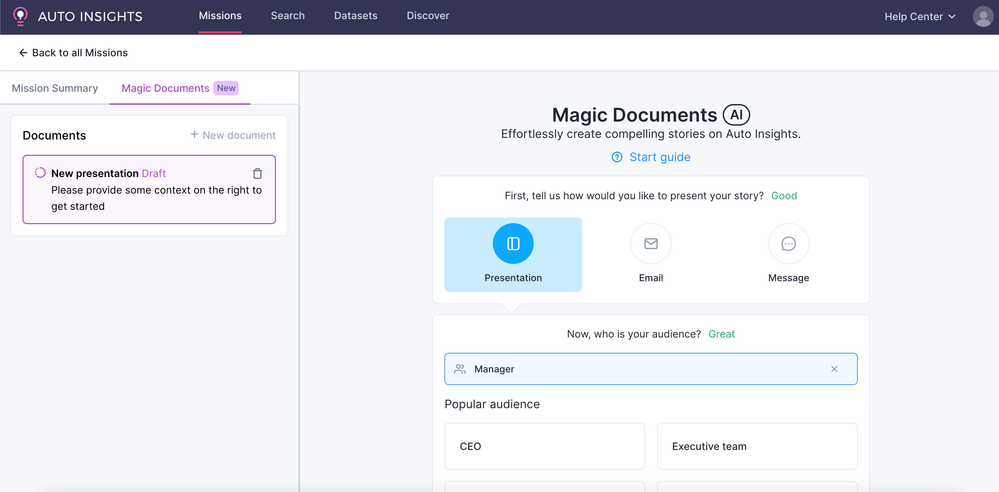999x492 pixels.
Task: Clear the Manager audience field with X
Action: pos(834,369)
